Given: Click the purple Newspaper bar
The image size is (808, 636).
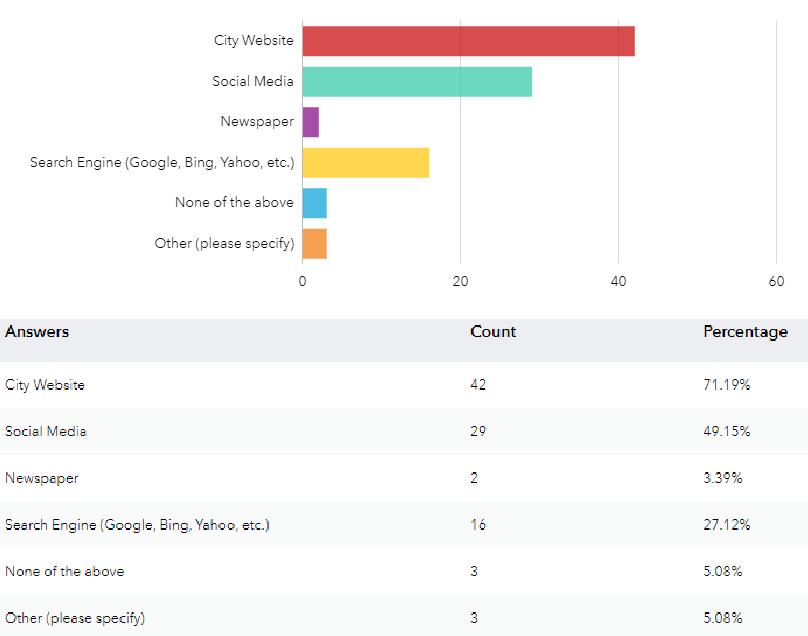Looking at the screenshot, I should pos(311,122).
